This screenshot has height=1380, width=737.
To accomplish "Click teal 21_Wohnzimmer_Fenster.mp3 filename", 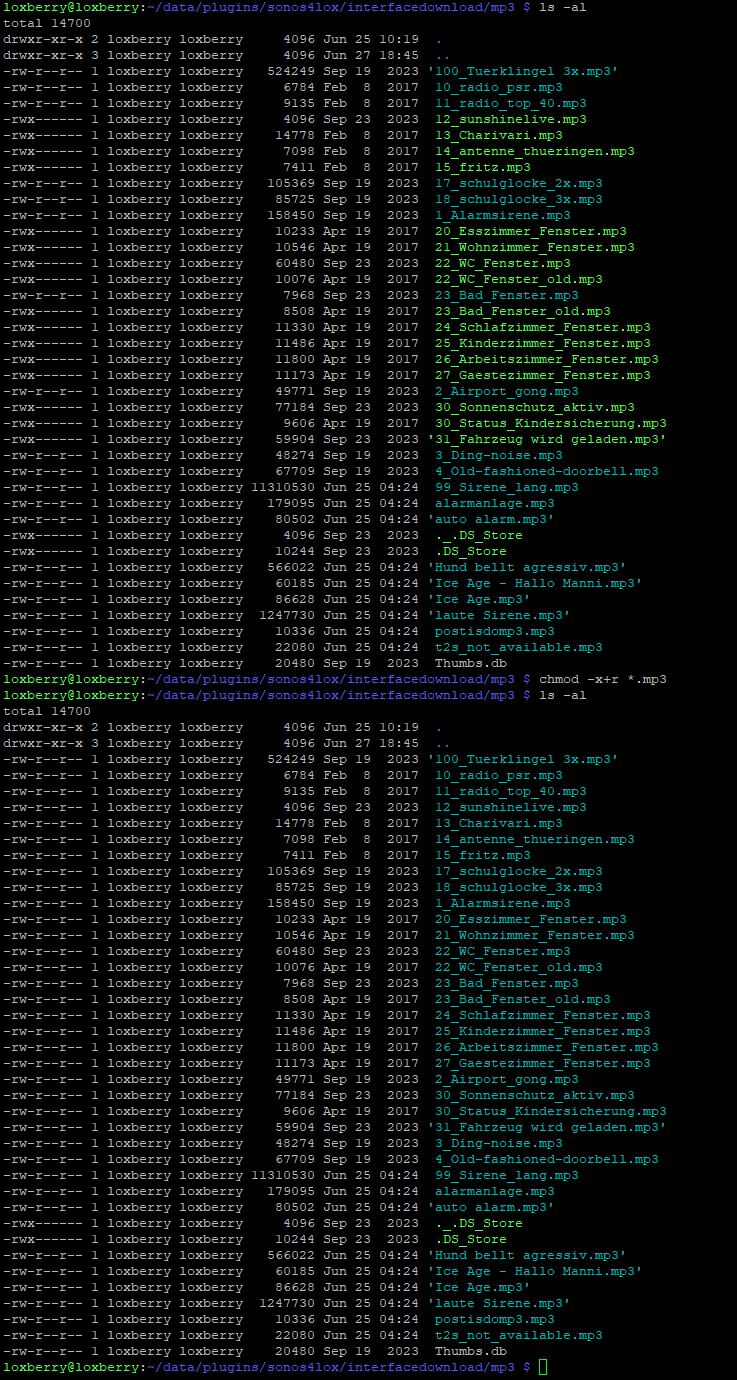I will [535, 935].
